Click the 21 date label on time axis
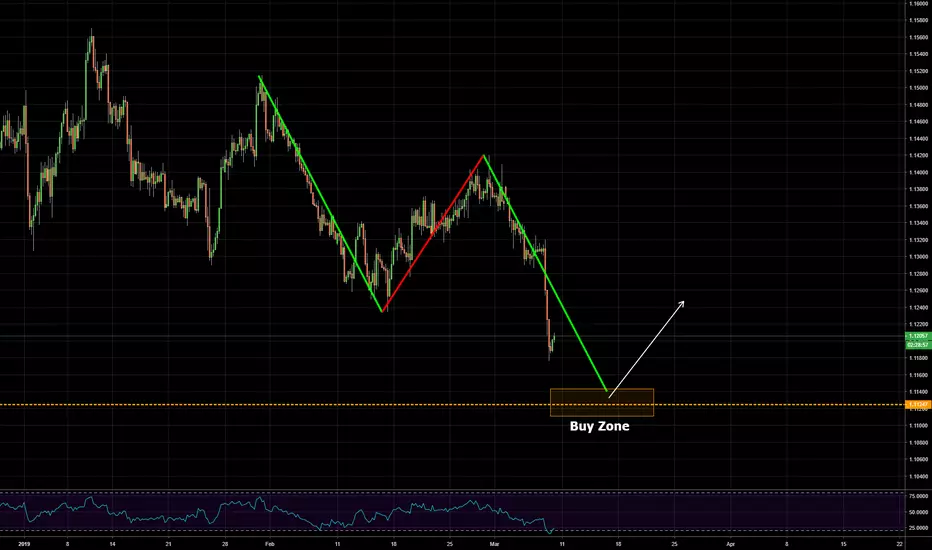The height and width of the screenshot is (550, 932). [168, 543]
